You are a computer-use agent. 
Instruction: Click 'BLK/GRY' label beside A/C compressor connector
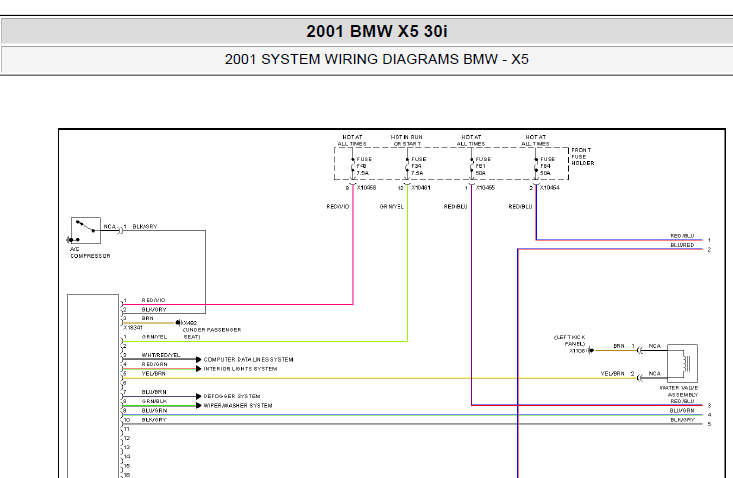145,227
